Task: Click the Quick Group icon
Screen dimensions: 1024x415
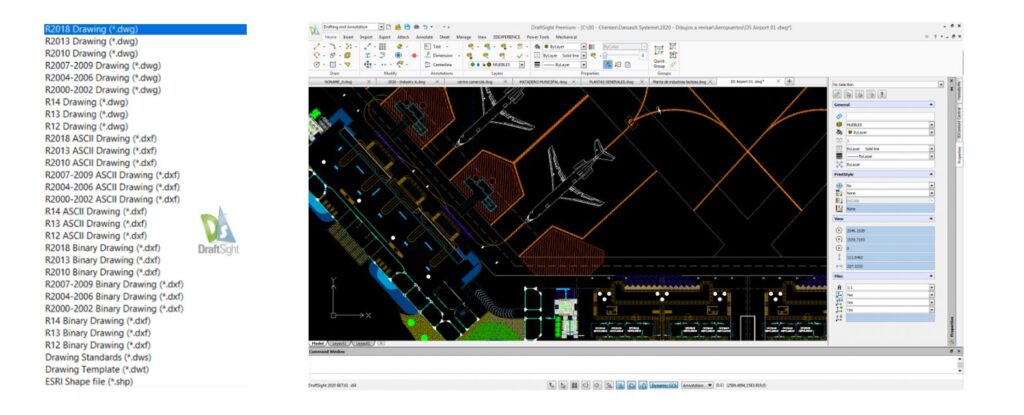Action: click(x=660, y=56)
